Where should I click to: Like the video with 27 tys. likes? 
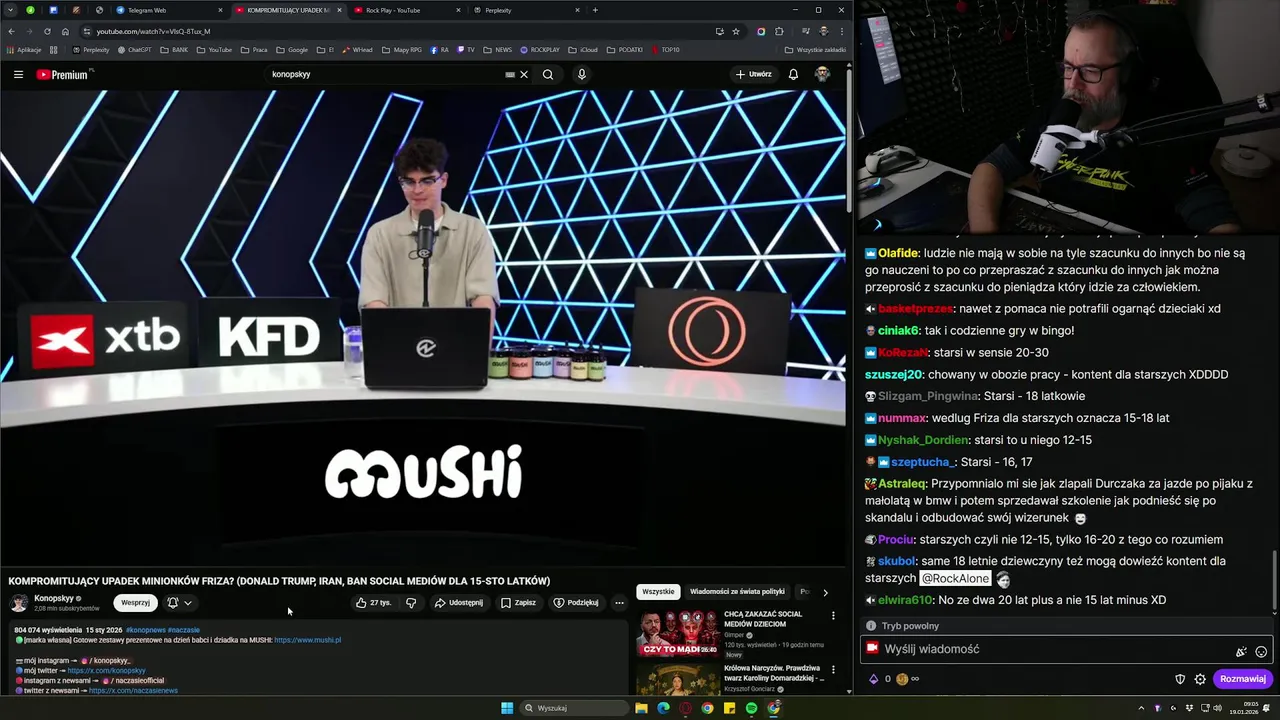click(x=374, y=603)
